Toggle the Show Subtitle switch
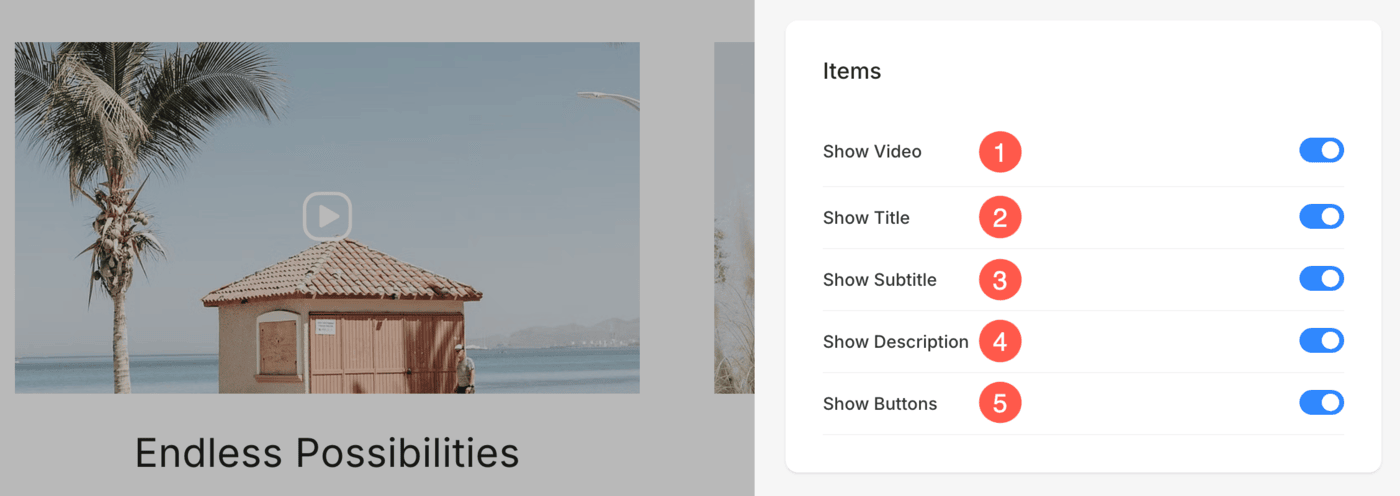Viewport: 1400px width, 496px height. pyautogui.click(x=1321, y=279)
